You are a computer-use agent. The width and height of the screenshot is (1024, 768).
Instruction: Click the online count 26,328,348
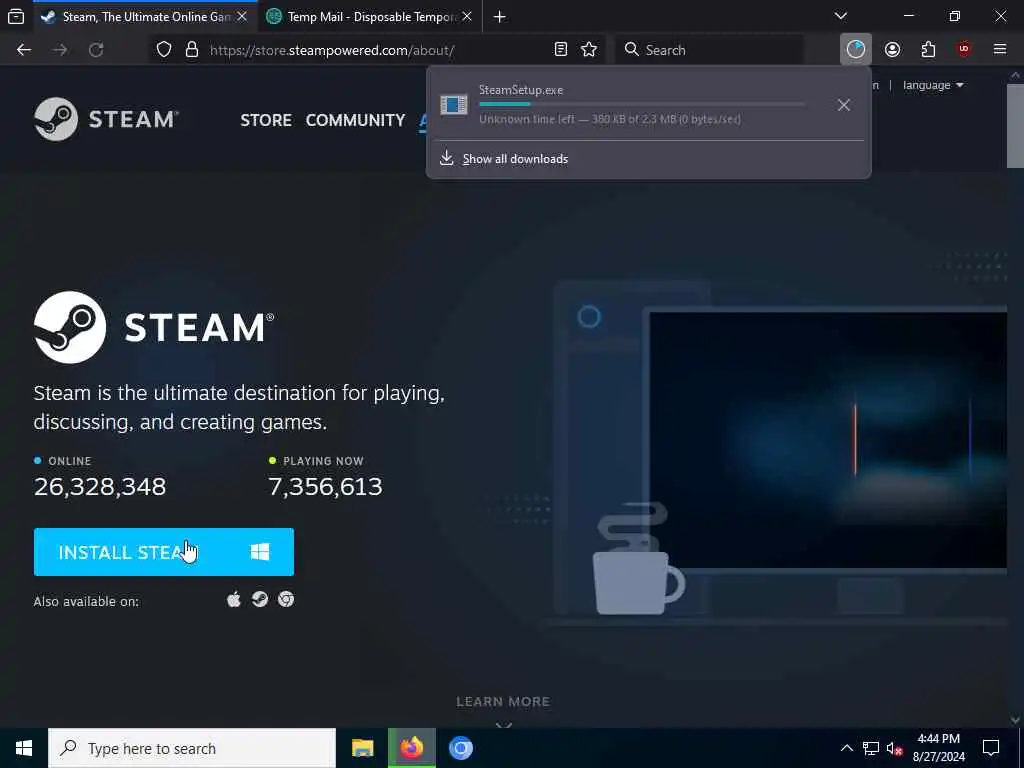(x=100, y=487)
